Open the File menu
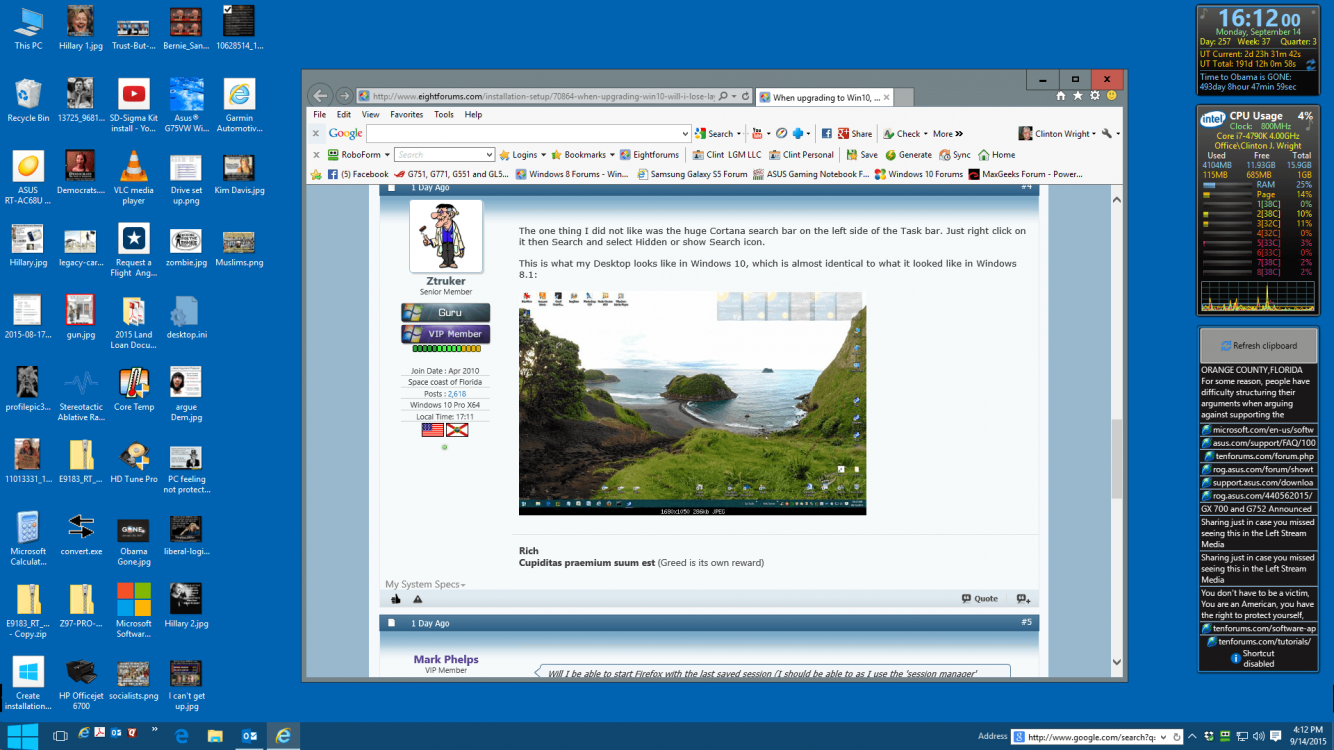 (x=320, y=115)
